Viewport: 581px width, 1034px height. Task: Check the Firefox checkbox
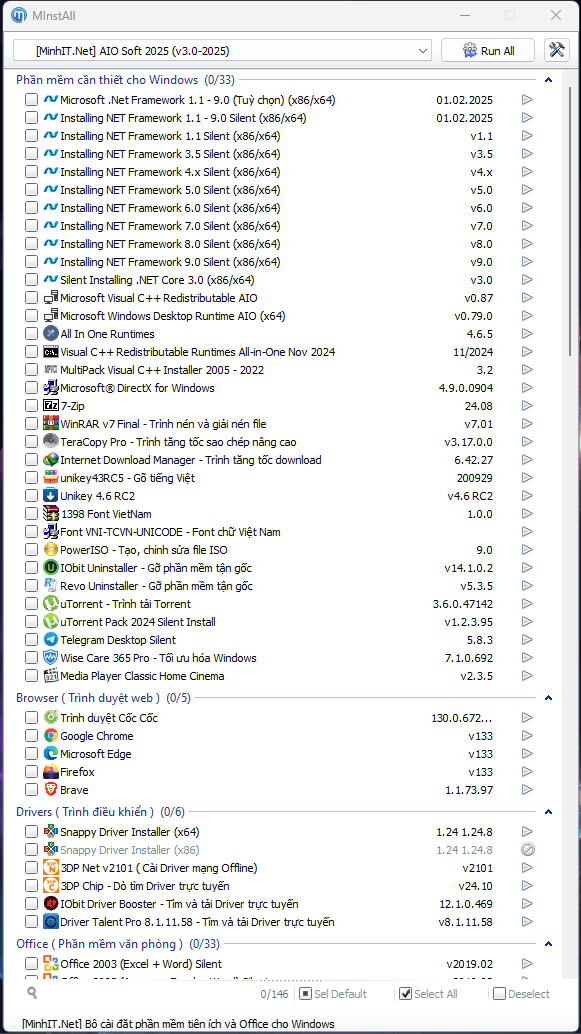pyautogui.click(x=31, y=772)
